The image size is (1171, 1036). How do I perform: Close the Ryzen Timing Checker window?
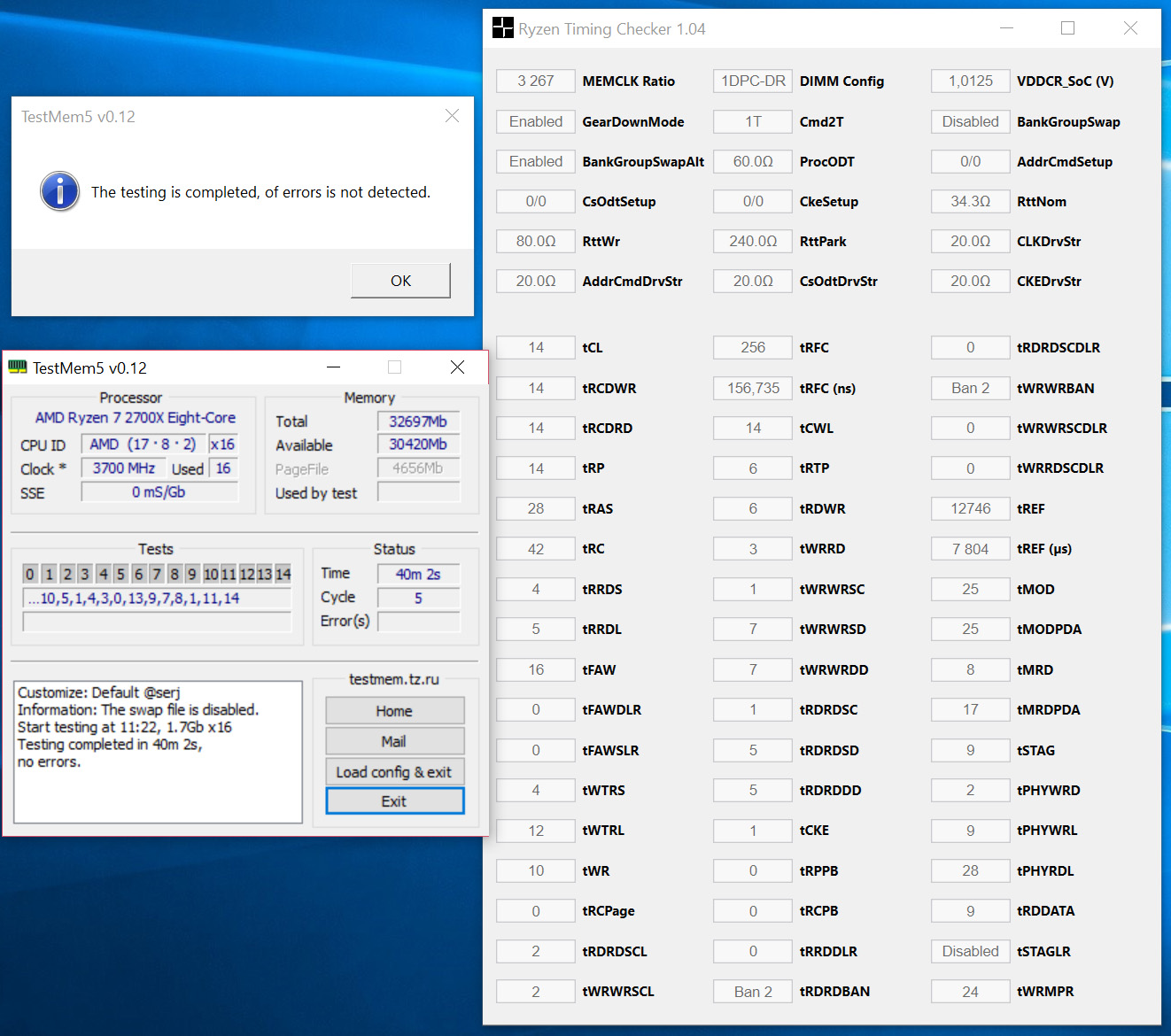click(x=1130, y=28)
